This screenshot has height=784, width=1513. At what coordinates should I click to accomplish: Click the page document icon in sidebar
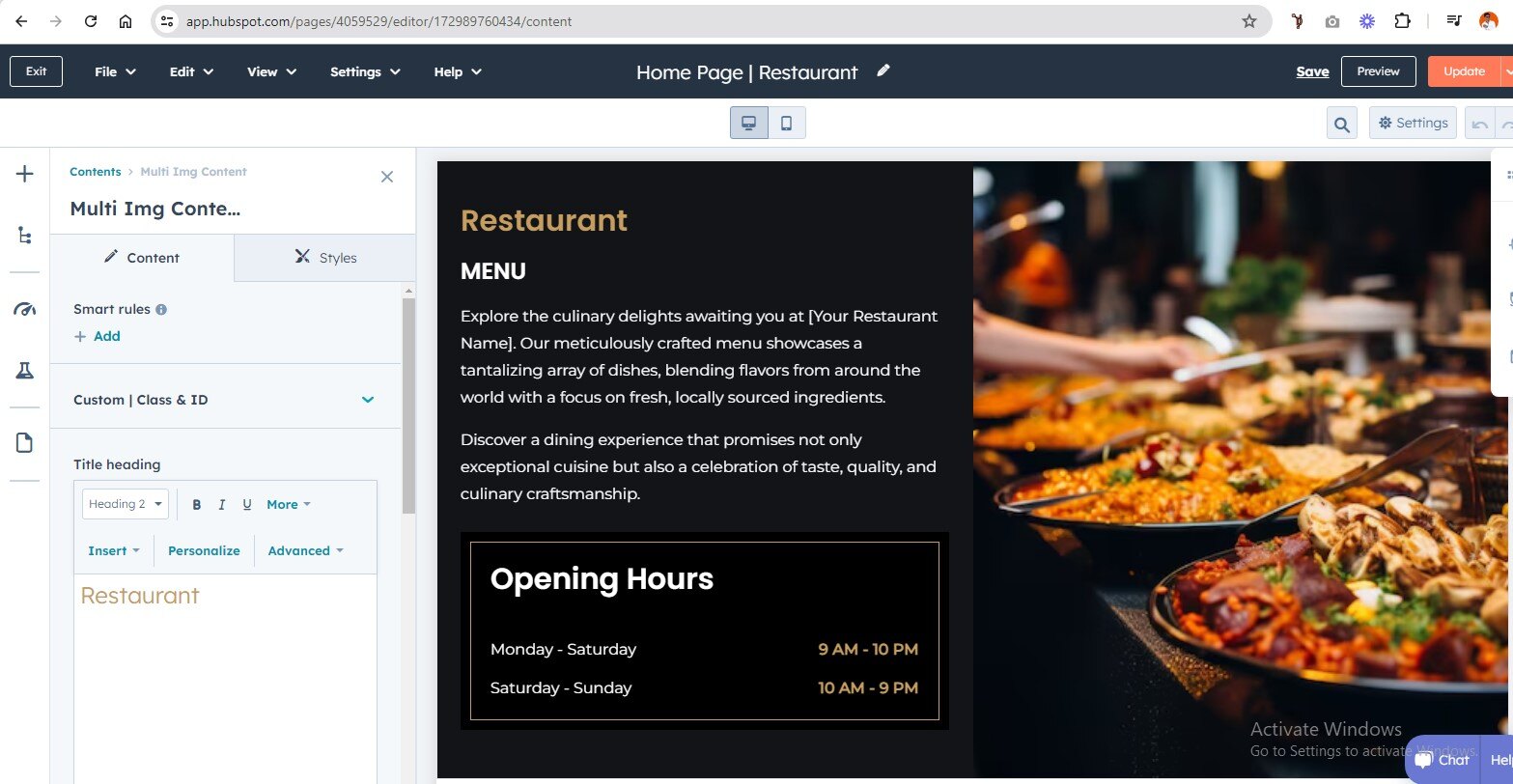tap(25, 443)
